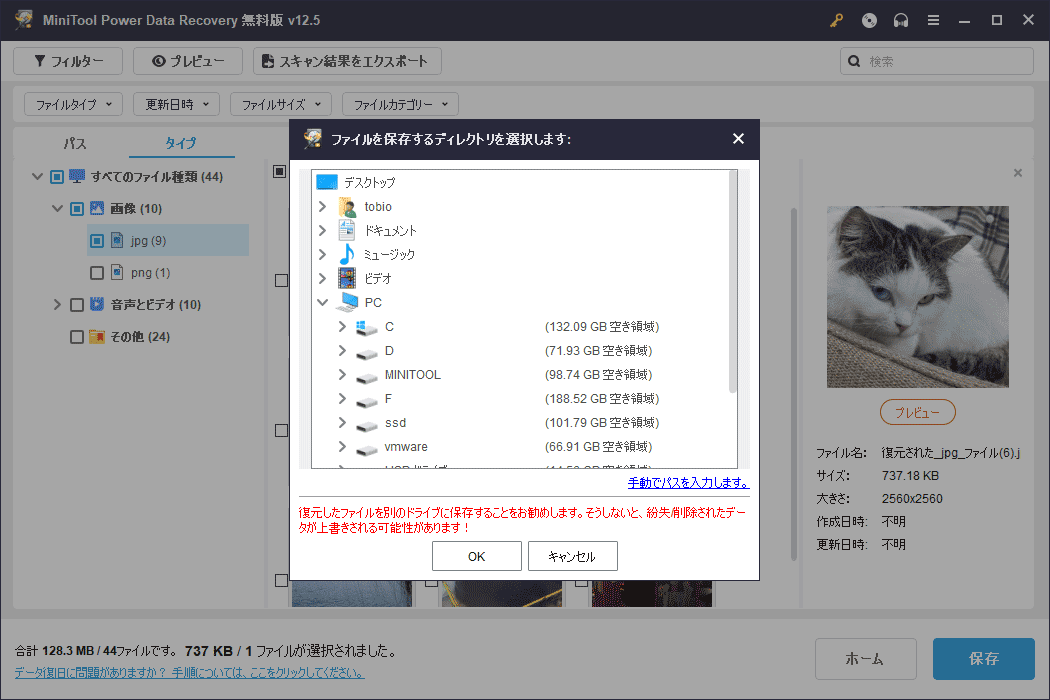Select the PC computer icon
This screenshot has height=700, width=1050.
[x=347, y=303]
